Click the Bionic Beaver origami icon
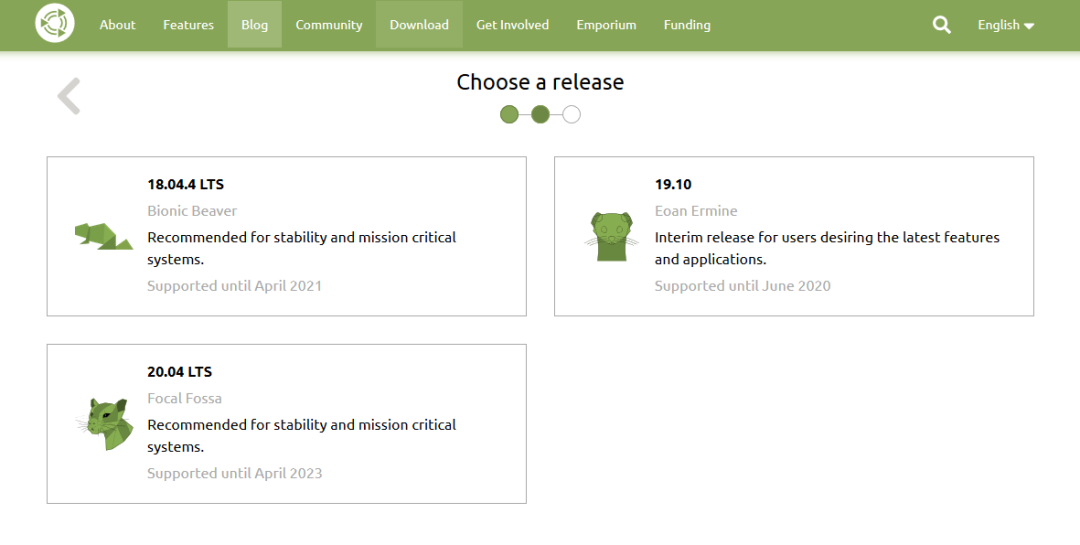This screenshot has width=1080, height=545. coord(104,236)
